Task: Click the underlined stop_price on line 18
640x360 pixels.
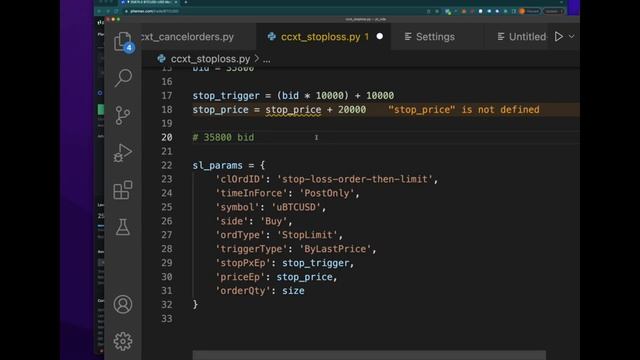Action: click(293, 110)
